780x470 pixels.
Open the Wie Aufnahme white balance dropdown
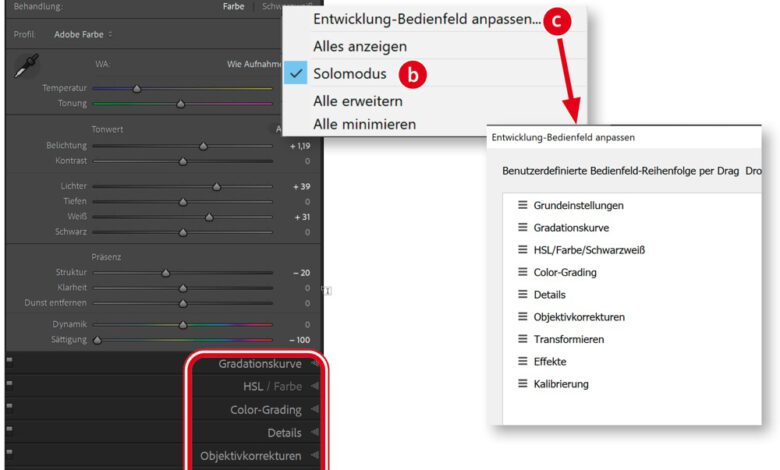254,64
